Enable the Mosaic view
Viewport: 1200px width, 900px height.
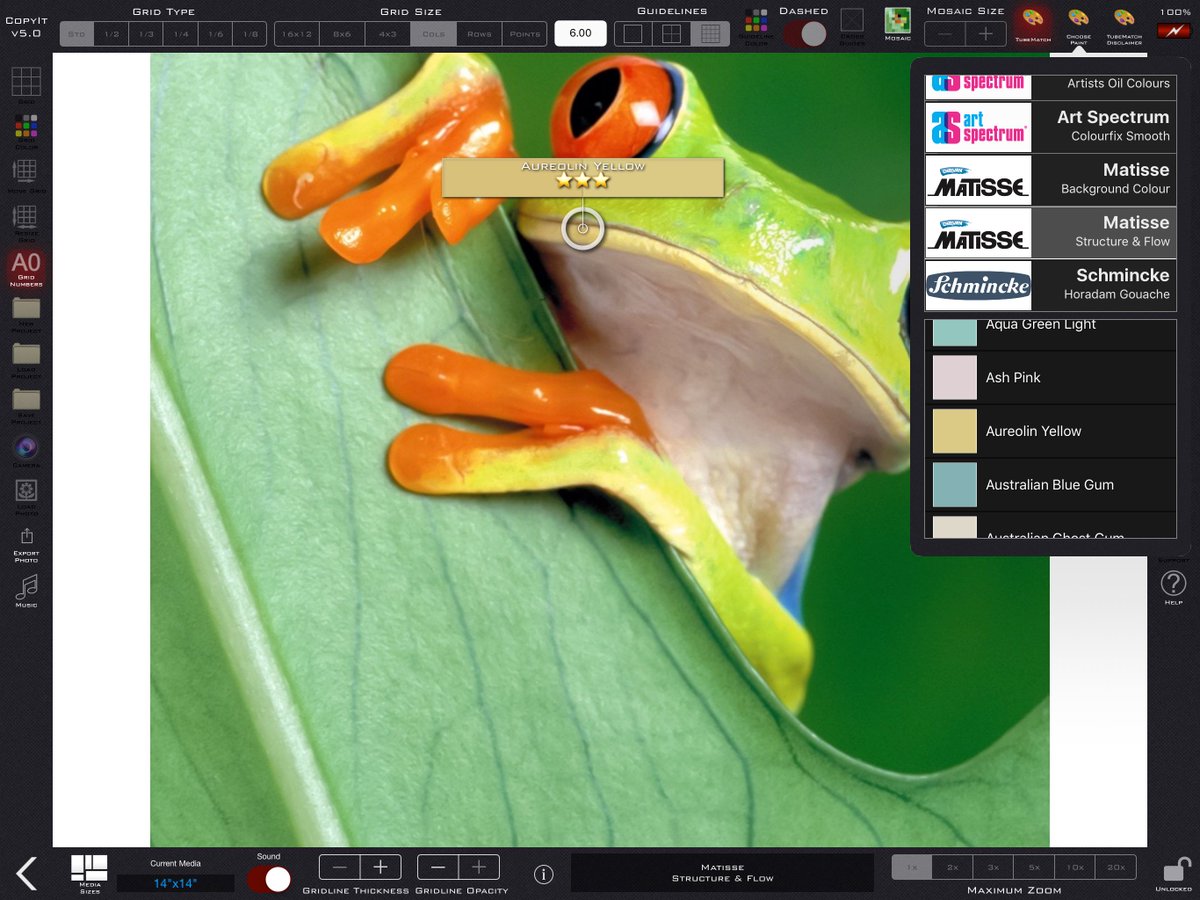tap(898, 20)
